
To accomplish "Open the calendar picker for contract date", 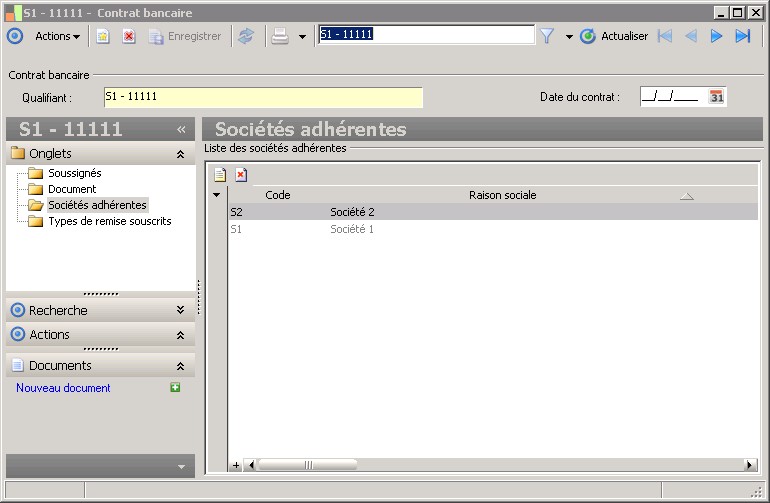I will (716, 97).
